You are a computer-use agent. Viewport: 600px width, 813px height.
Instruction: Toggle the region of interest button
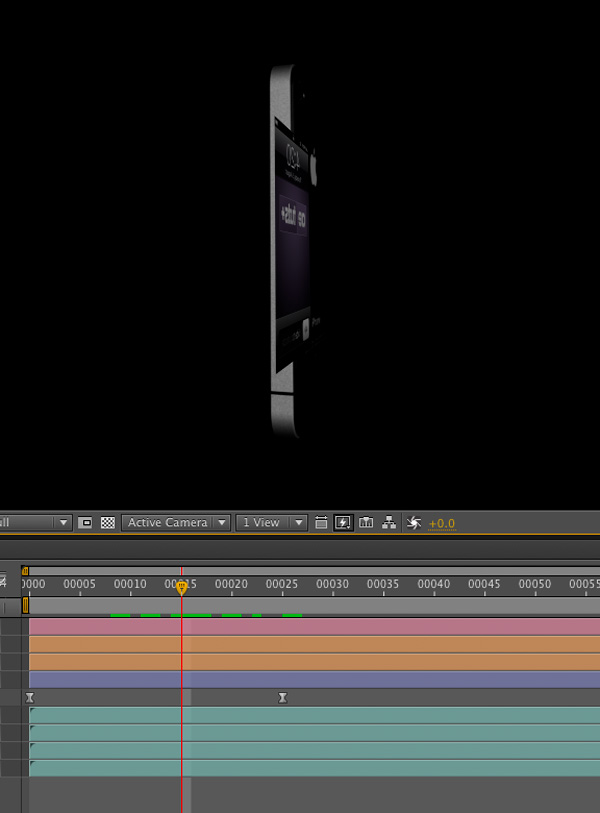[85, 523]
